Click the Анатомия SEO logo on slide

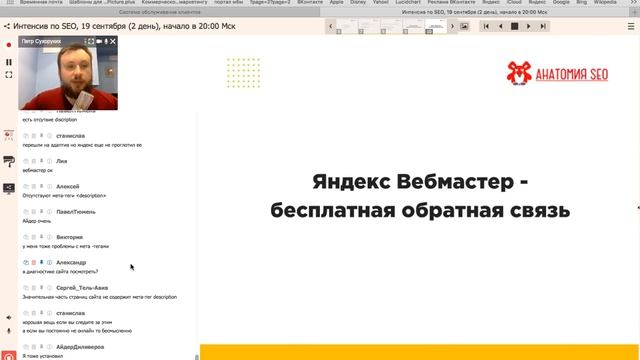pos(557,73)
